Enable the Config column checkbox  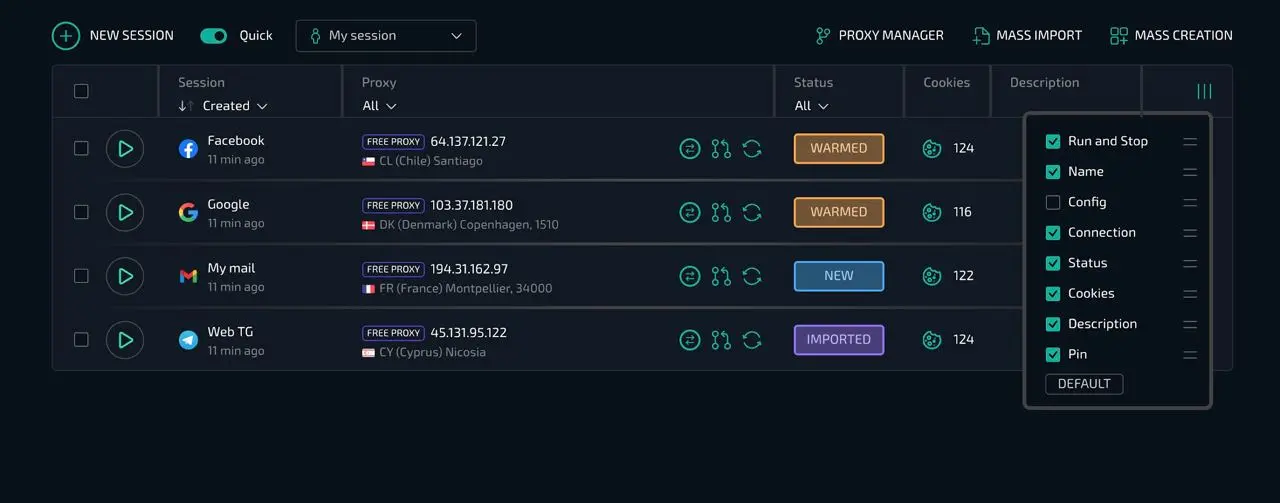click(1053, 203)
